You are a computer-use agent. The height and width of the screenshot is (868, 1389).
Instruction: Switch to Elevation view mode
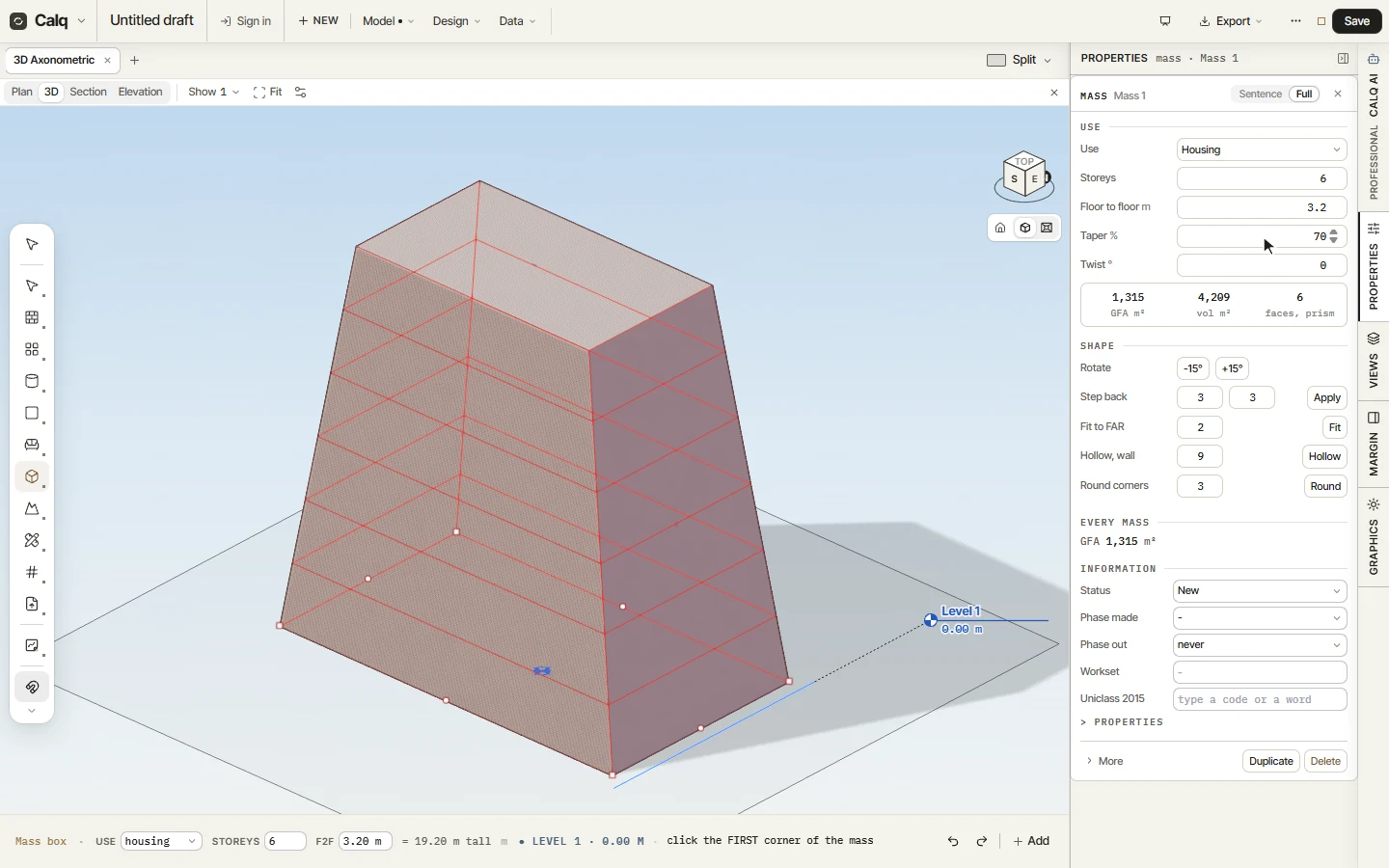[141, 93]
